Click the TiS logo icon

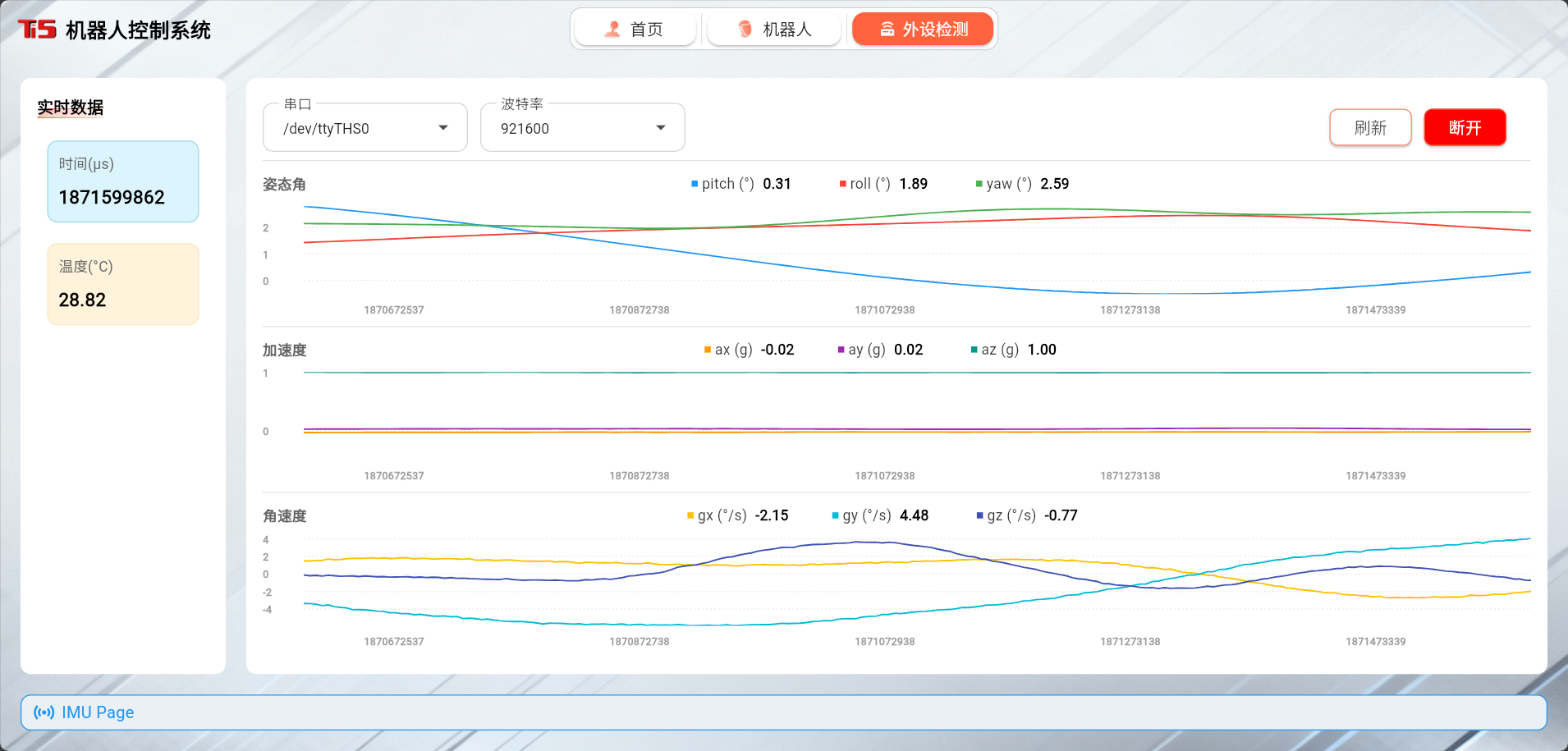coord(37,30)
